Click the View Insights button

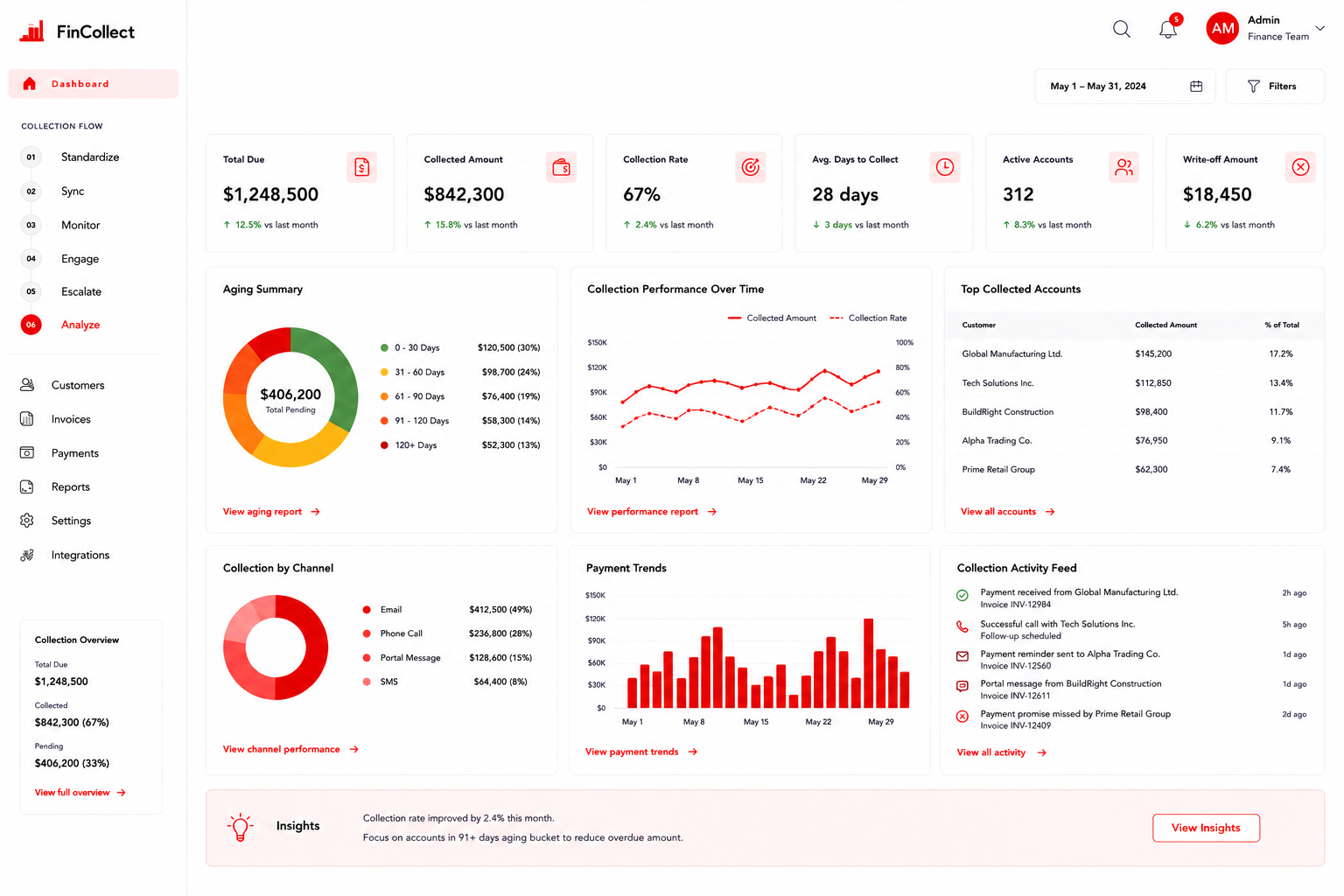pyautogui.click(x=1206, y=828)
